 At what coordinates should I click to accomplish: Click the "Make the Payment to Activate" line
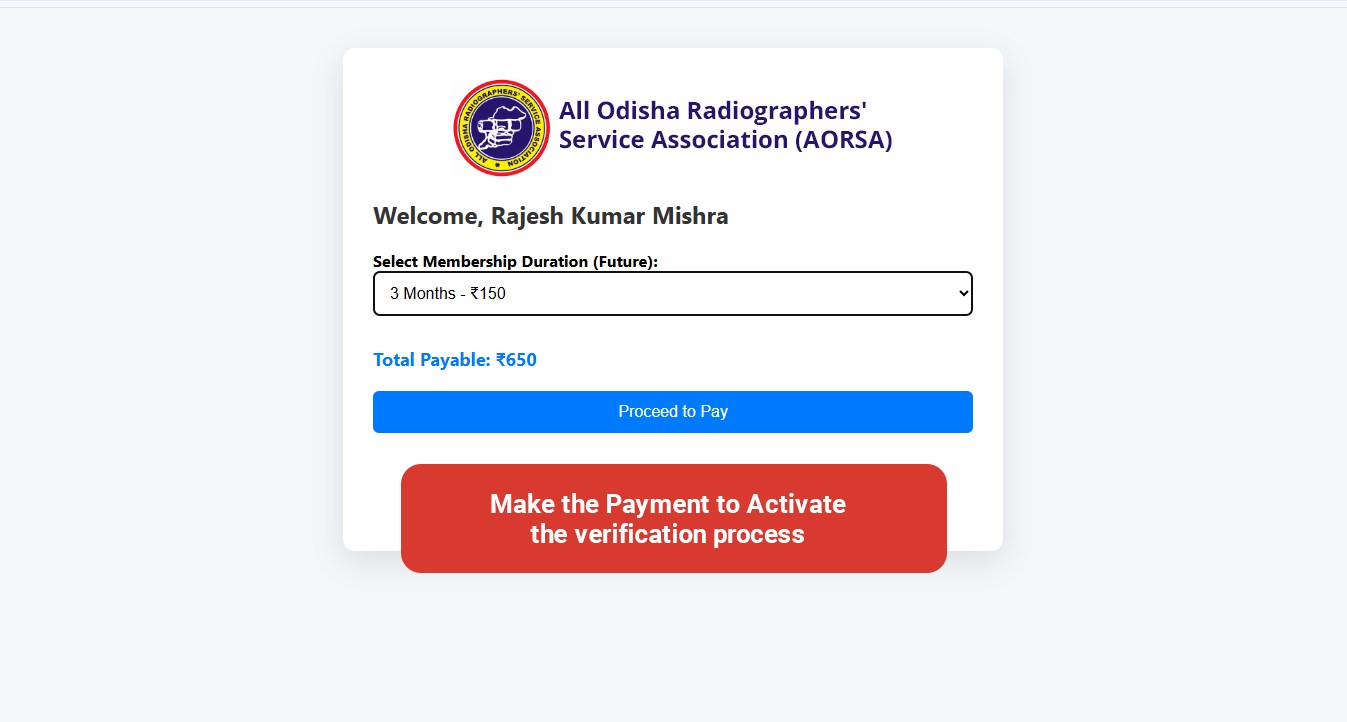(x=667, y=504)
